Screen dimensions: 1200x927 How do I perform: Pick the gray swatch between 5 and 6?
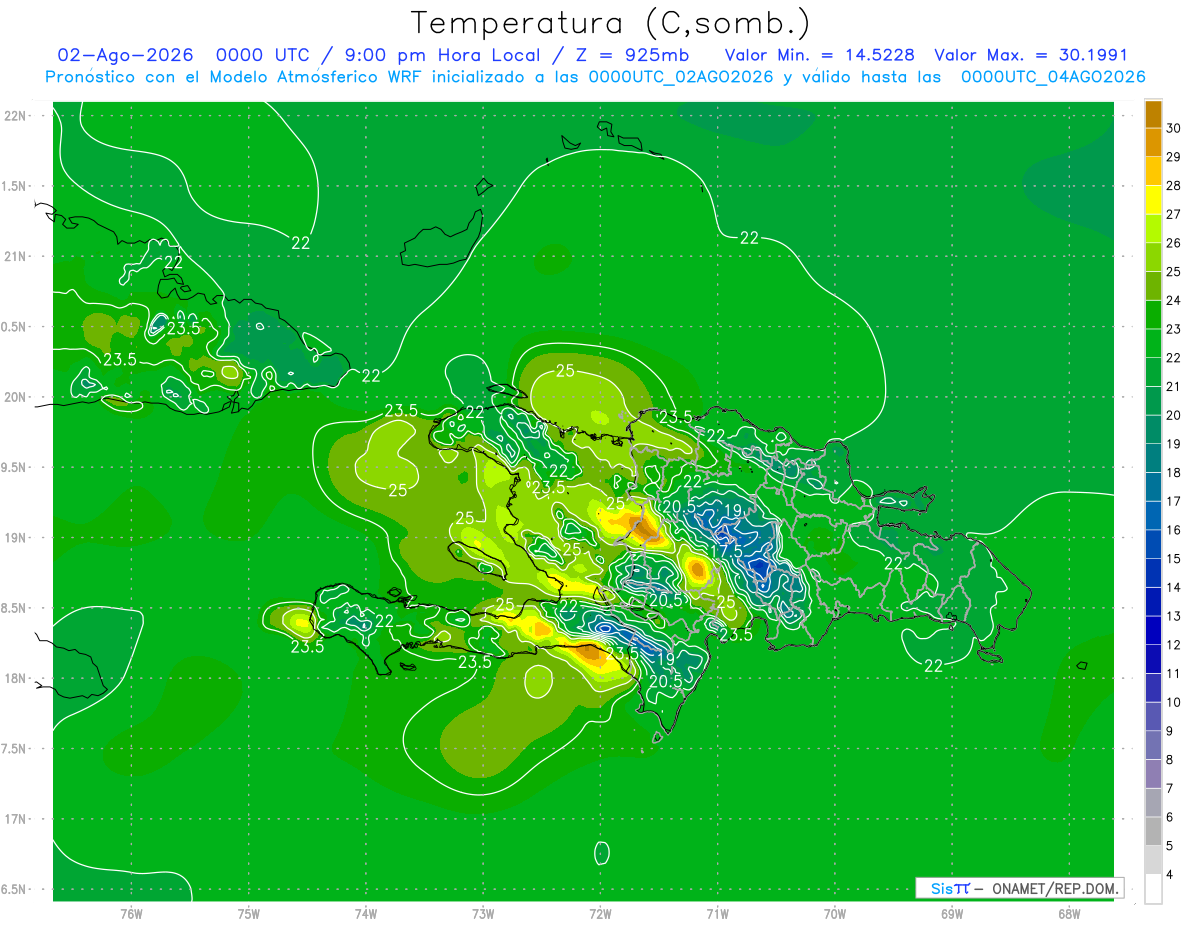(x=1153, y=831)
